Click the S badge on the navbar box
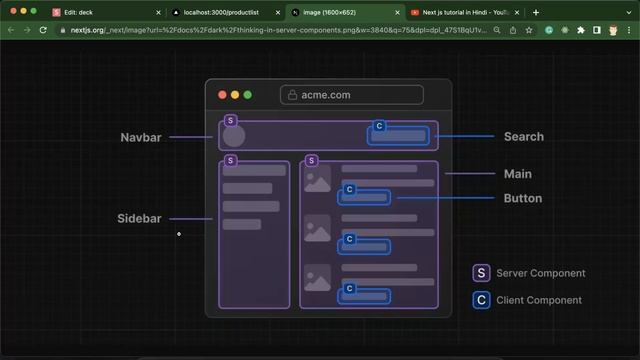The width and height of the screenshot is (640, 360). (231, 120)
